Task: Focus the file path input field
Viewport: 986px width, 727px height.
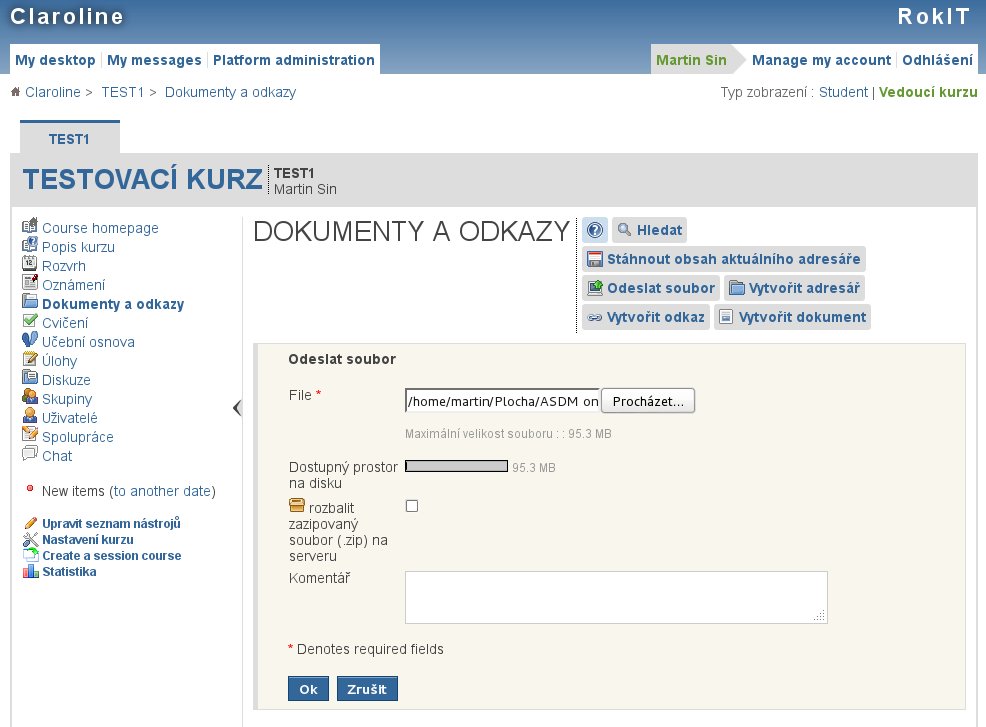Action: tap(502, 401)
